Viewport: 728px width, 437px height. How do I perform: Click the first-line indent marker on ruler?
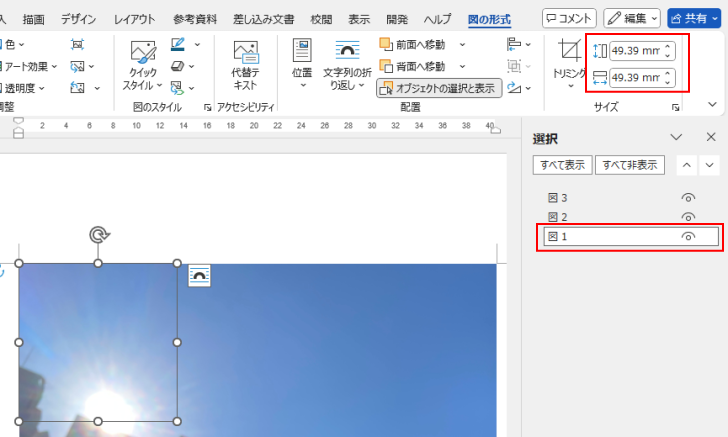point(18,122)
